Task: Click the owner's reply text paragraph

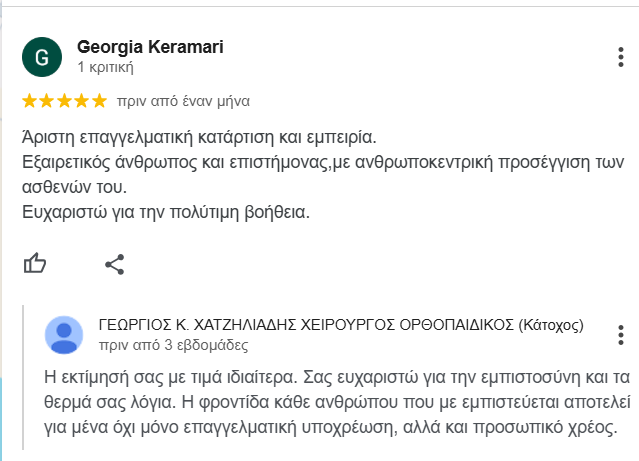Action: (x=337, y=402)
